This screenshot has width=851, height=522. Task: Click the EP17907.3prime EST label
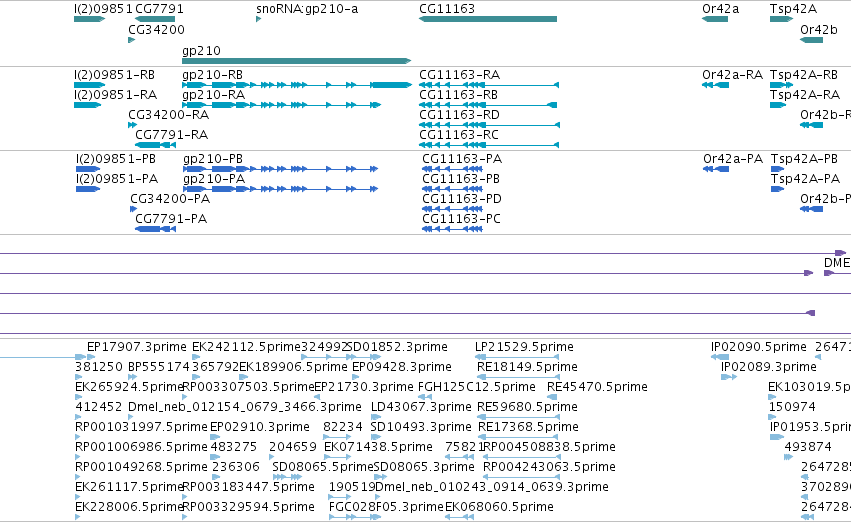[137, 347]
